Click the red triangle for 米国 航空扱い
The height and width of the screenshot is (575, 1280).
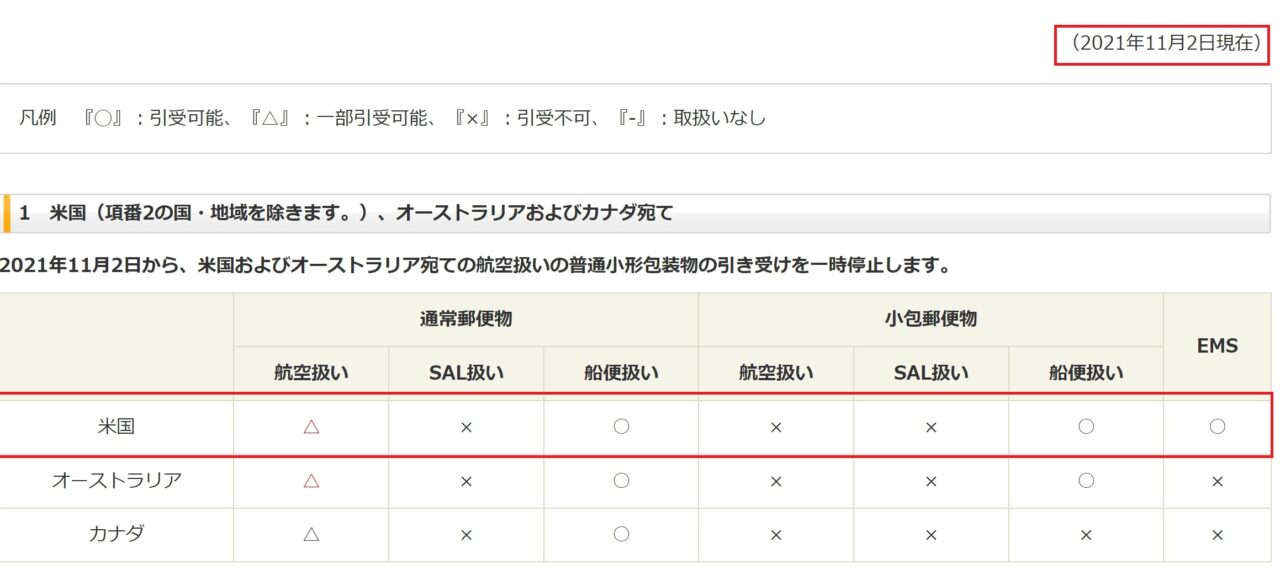click(311, 426)
